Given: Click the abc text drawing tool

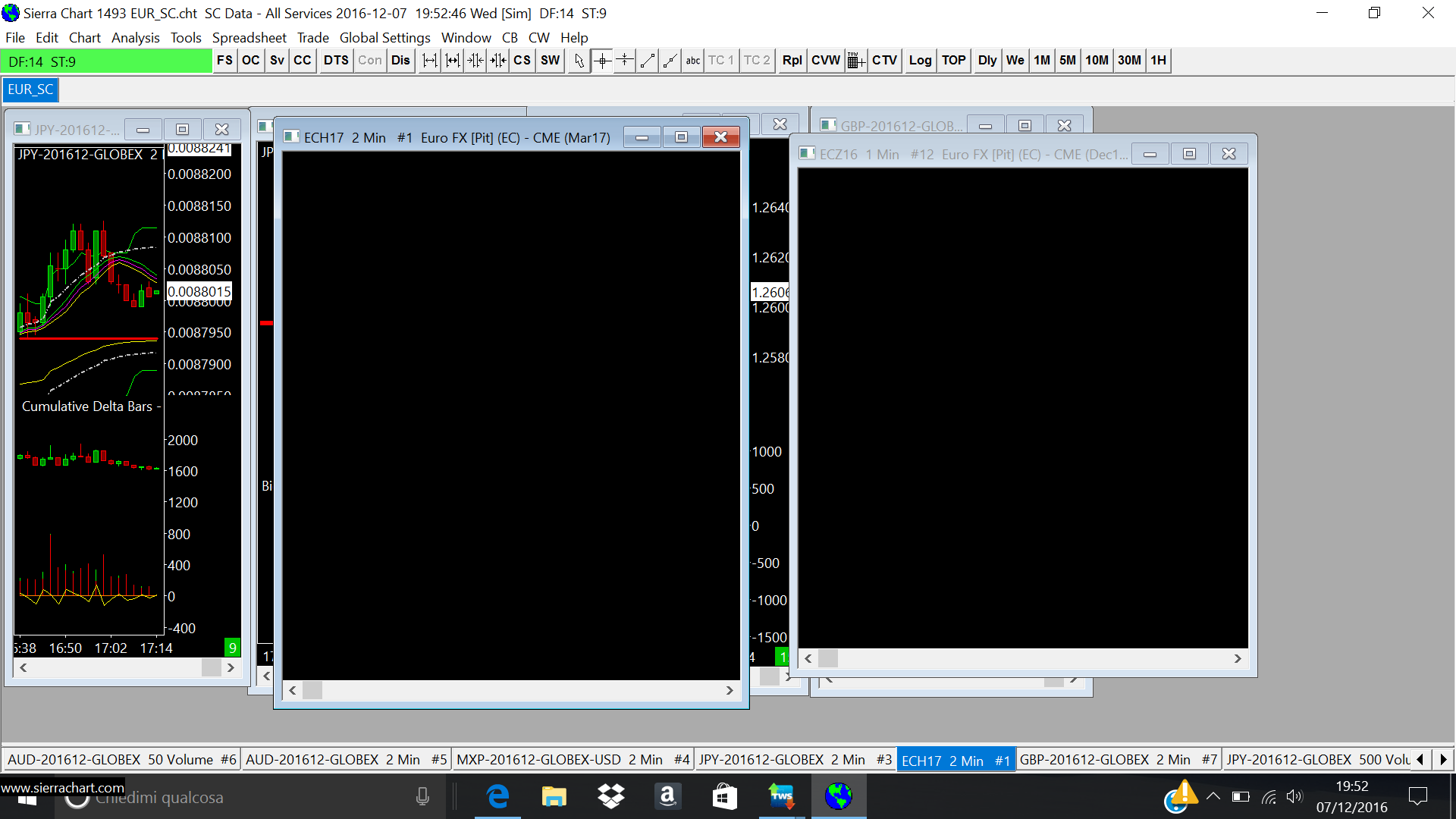Looking at the screenshot, I should pos(692,61).
